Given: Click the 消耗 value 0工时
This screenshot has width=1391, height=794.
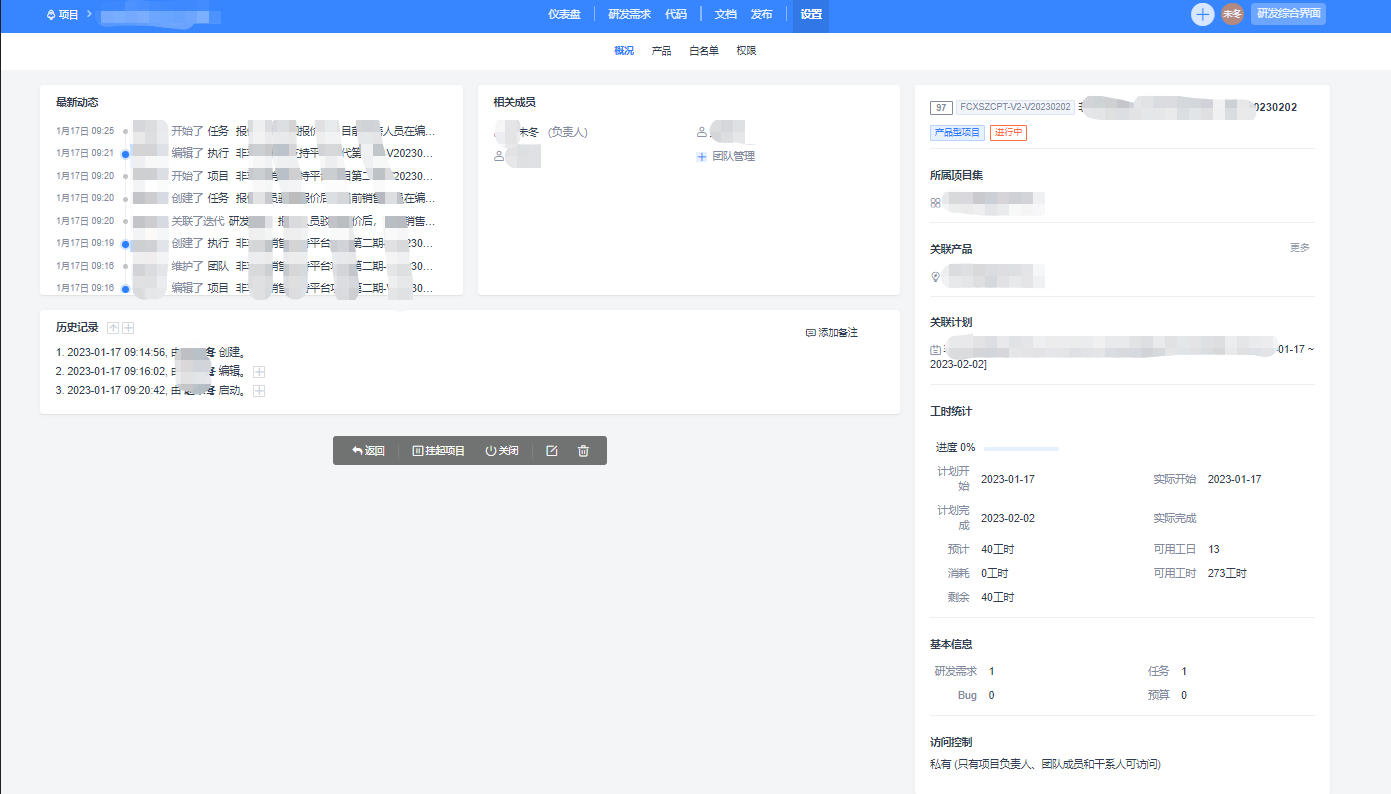Looking at the screenshot, I should coord(994,574).
